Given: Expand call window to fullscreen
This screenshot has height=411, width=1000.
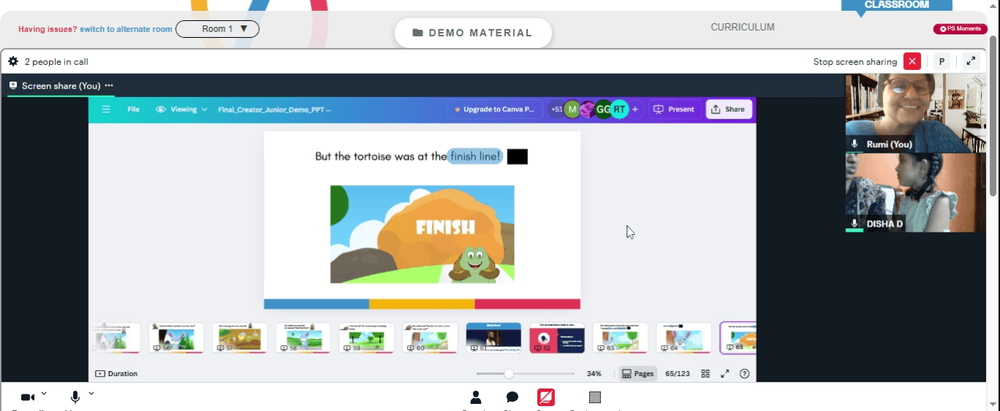Looking at the screenshot, I should [971, 62].
